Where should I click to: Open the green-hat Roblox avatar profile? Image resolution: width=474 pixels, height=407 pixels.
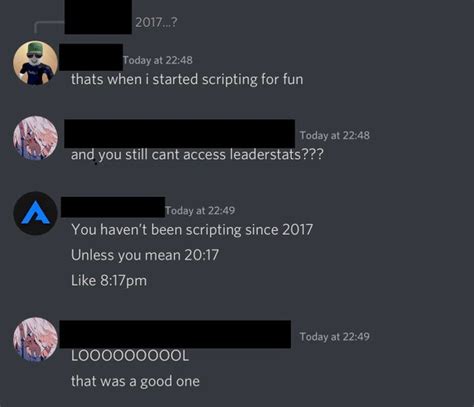point(35,63)
